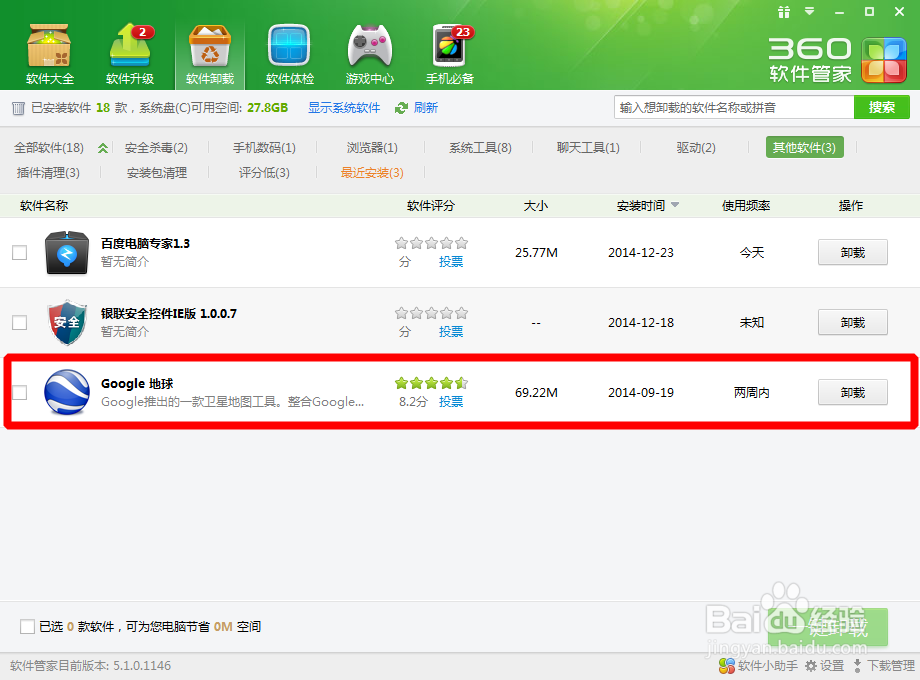920x680 pixels.
Task: Select the 安全杀毒(2) category
Action: point(156,148)
